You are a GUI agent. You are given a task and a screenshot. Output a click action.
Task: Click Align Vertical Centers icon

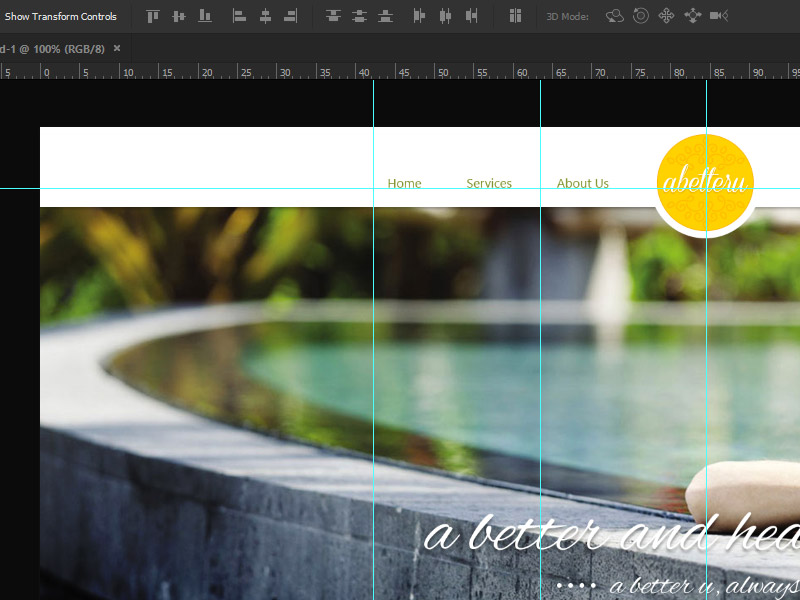(x=179, y=16)
